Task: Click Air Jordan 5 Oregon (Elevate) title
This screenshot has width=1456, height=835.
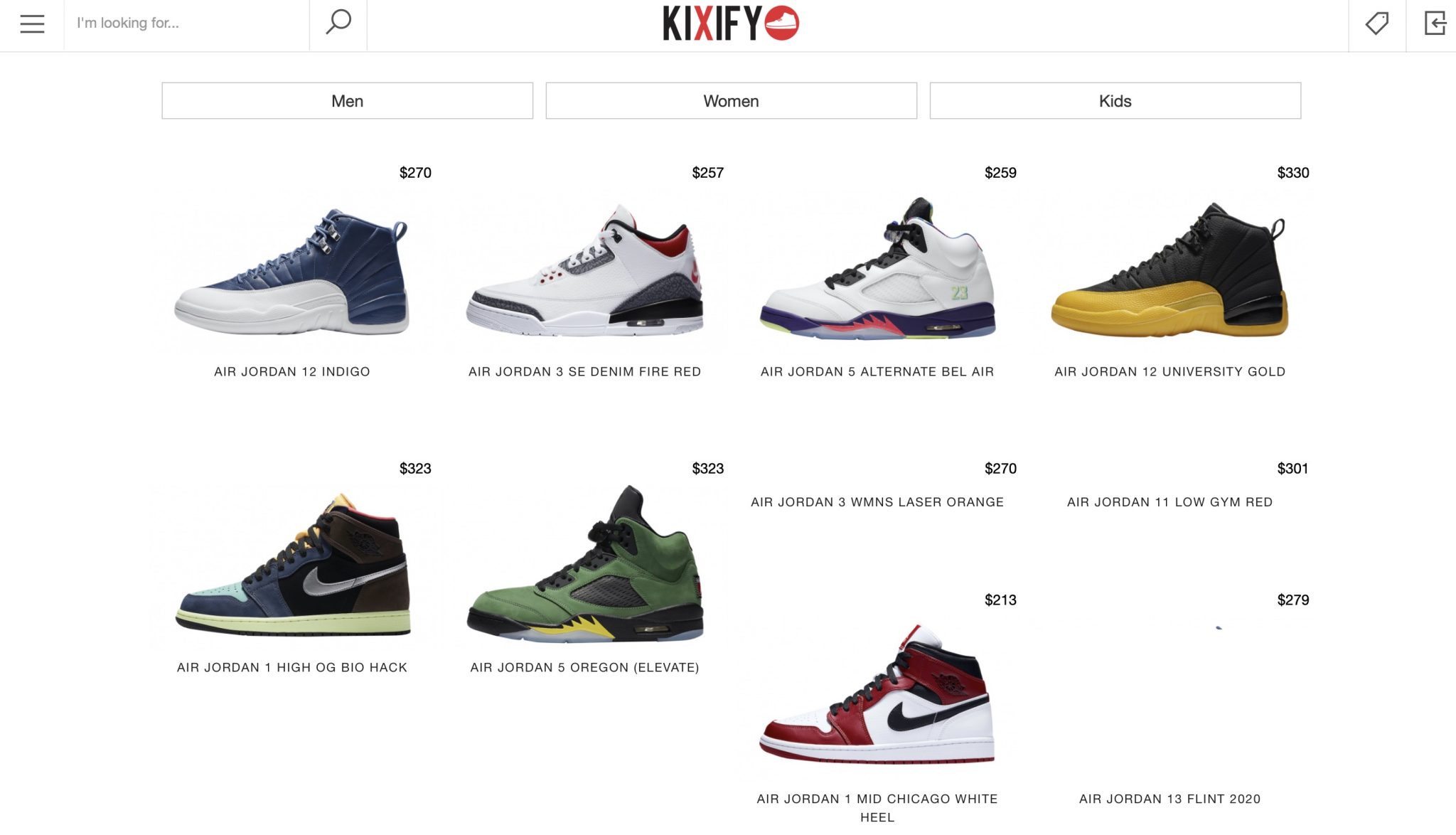Action: (584, 667)
